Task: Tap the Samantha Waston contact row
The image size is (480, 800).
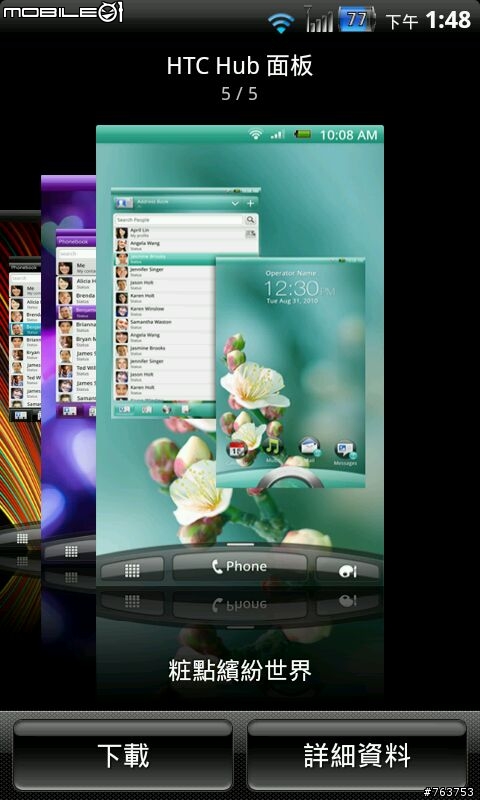Action: (165, 324)
